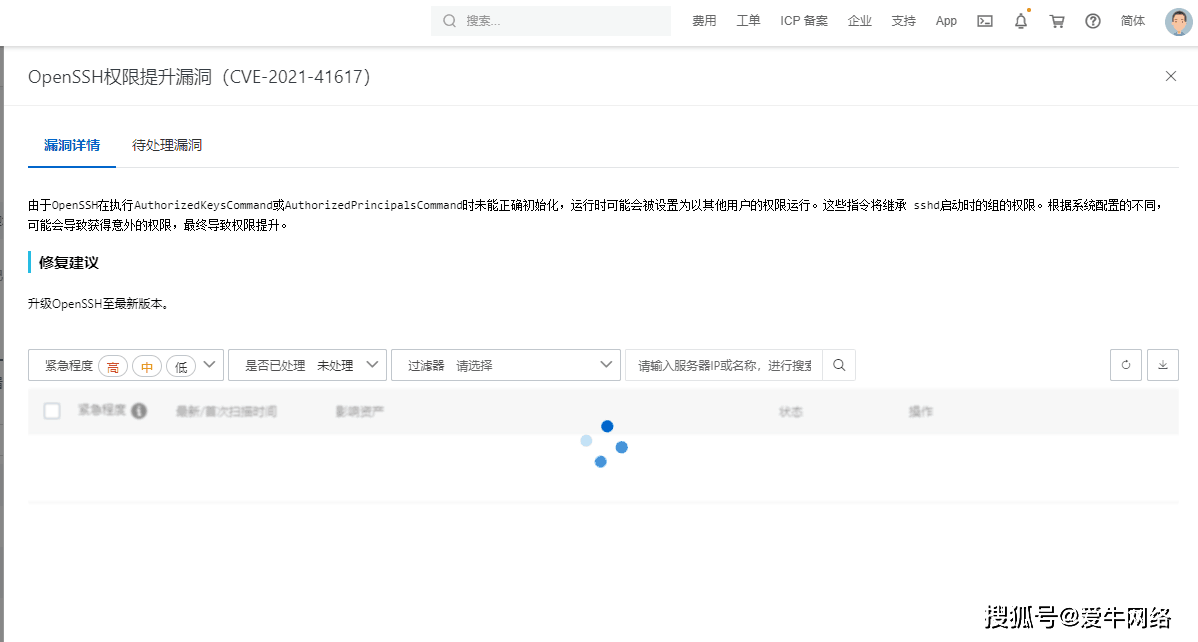The width and height of the screenshot is (1198, 642).
Task: Toggle the 高 urgency filter
Action: point(113,366)
